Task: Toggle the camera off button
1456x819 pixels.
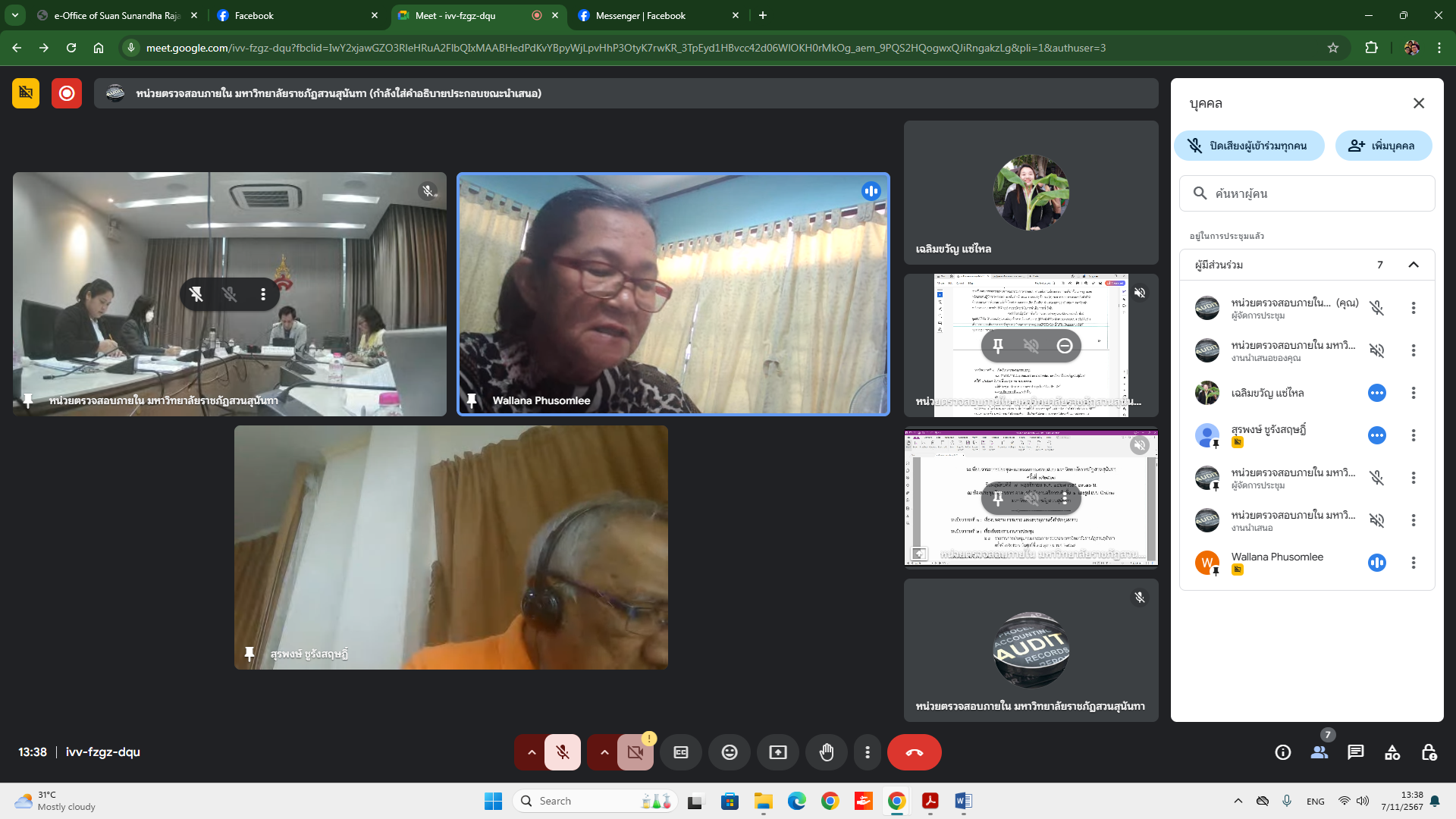Action: 635,752
